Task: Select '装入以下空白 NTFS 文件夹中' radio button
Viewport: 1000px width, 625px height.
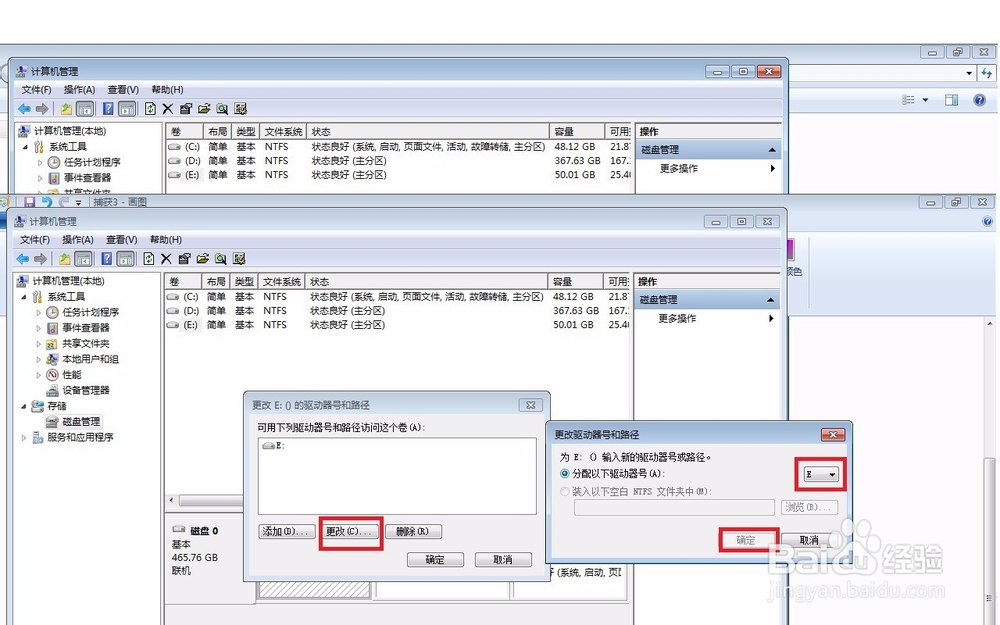Action: [x=564, y=492]
